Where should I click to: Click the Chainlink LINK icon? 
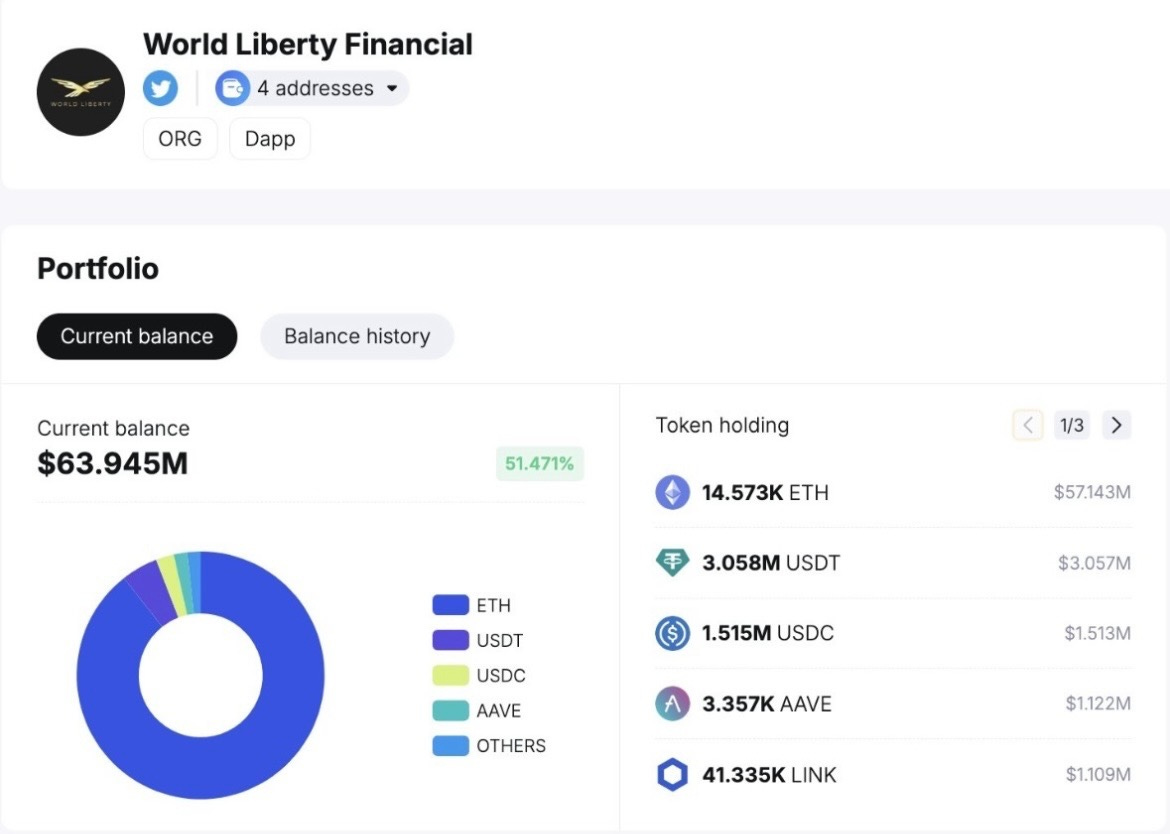672,774
